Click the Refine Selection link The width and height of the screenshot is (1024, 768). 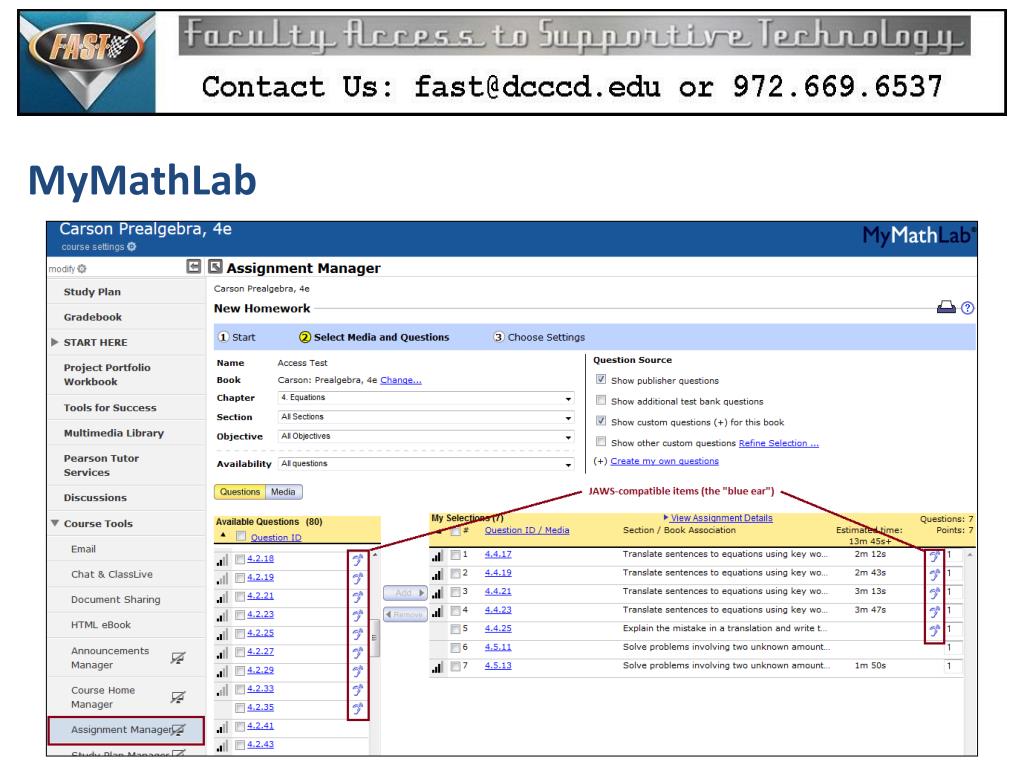point(778,443)
